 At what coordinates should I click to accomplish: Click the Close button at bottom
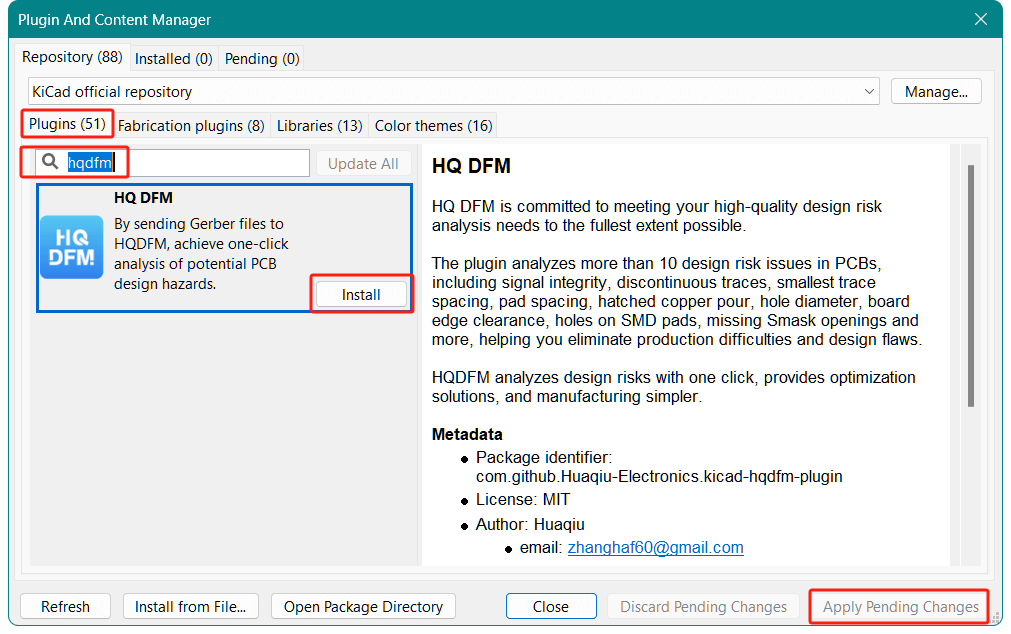[x=550, y=607]
